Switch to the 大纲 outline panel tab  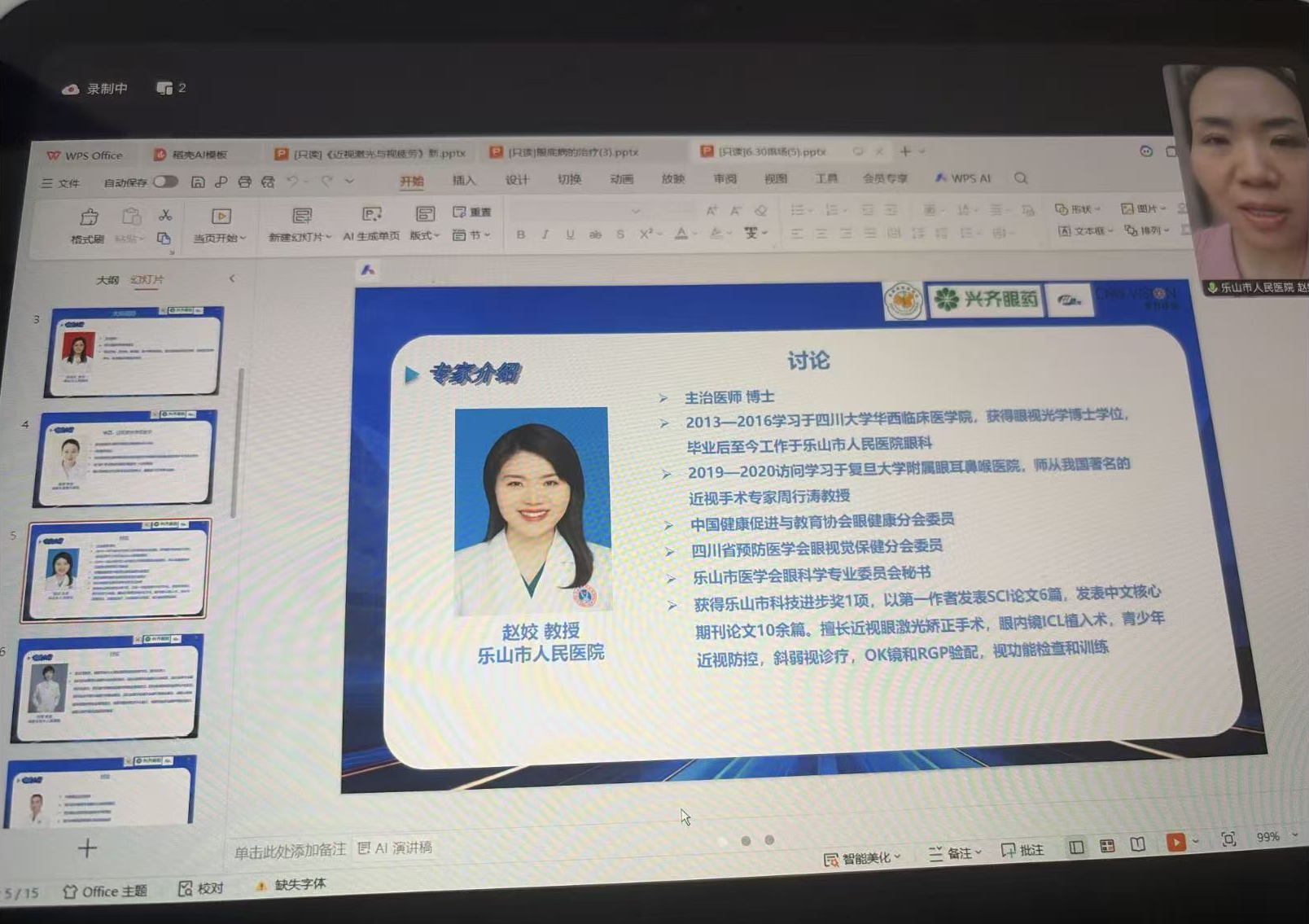coord(107,280)
